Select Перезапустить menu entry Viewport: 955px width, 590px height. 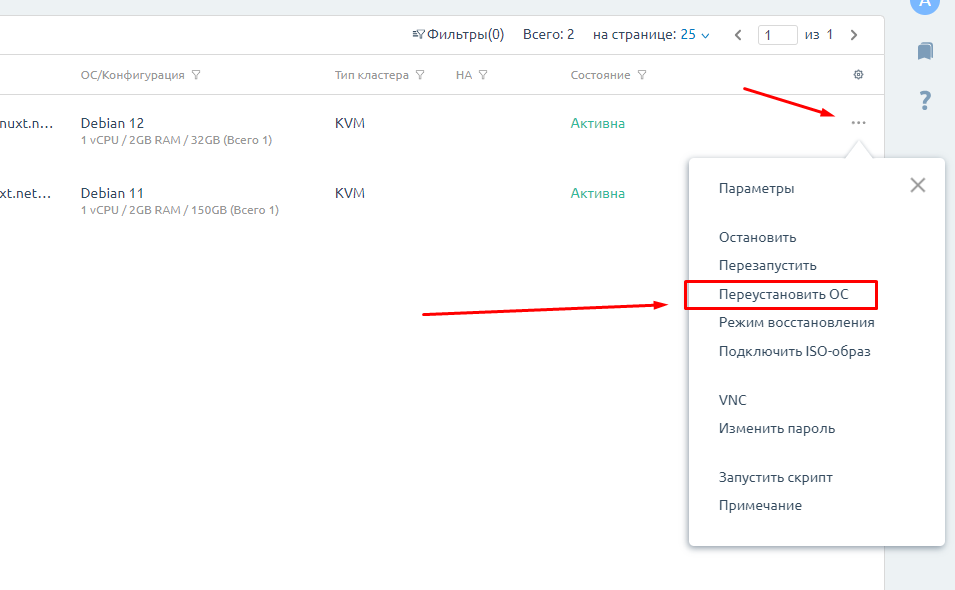767,266
